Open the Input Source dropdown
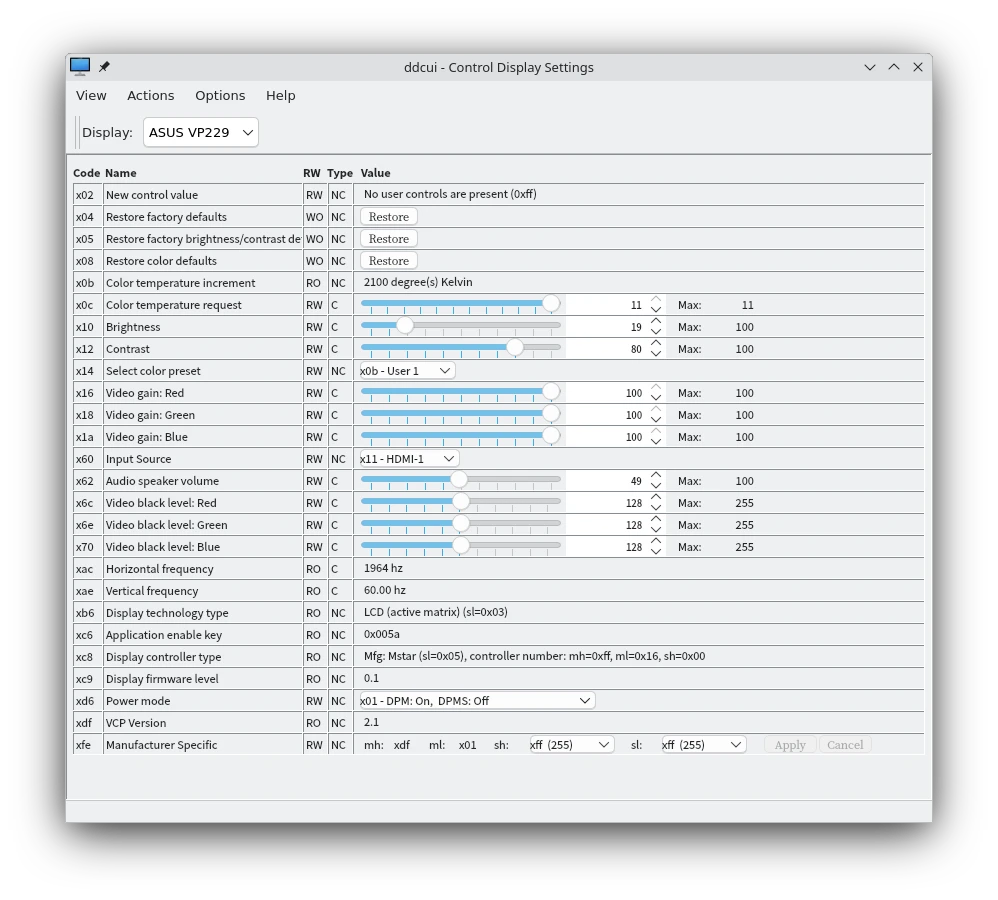The height and width of the screenshot is (900, 998). pyautogui.click(x=405, y=458)
